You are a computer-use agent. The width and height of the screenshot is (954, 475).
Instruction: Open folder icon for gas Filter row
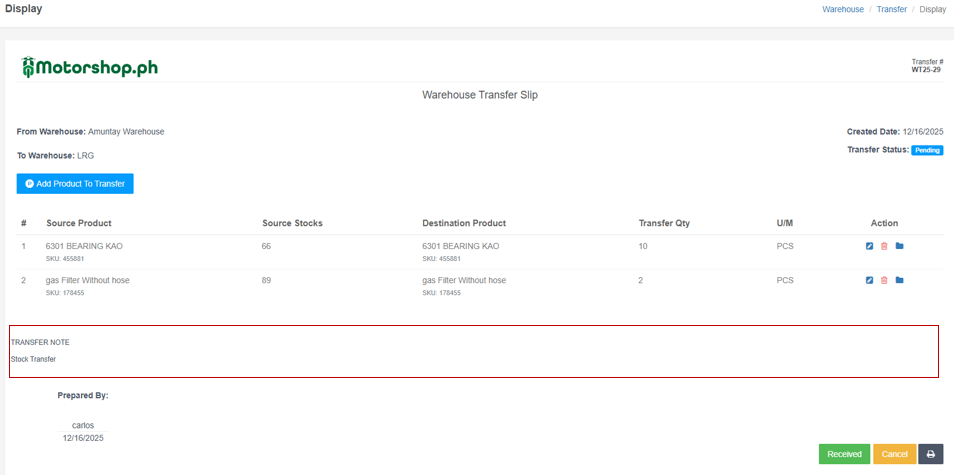pos(899,280)
